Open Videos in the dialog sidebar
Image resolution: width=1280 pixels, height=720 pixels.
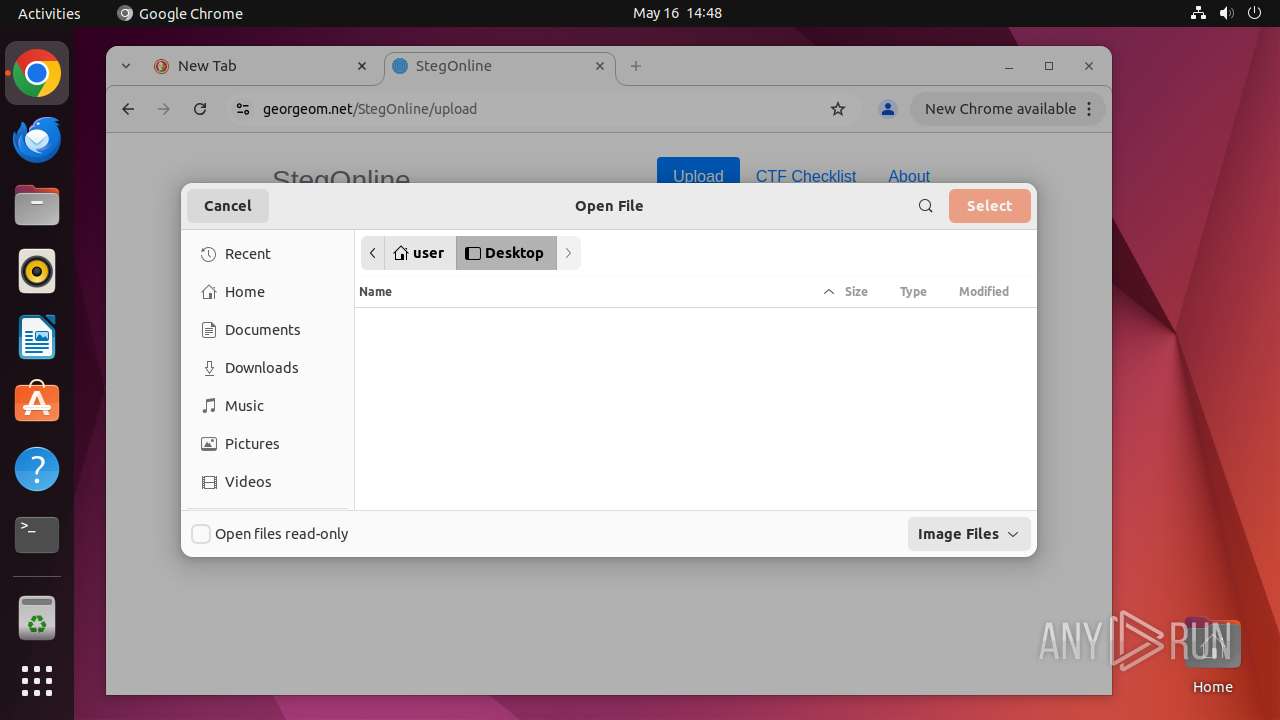267,482
